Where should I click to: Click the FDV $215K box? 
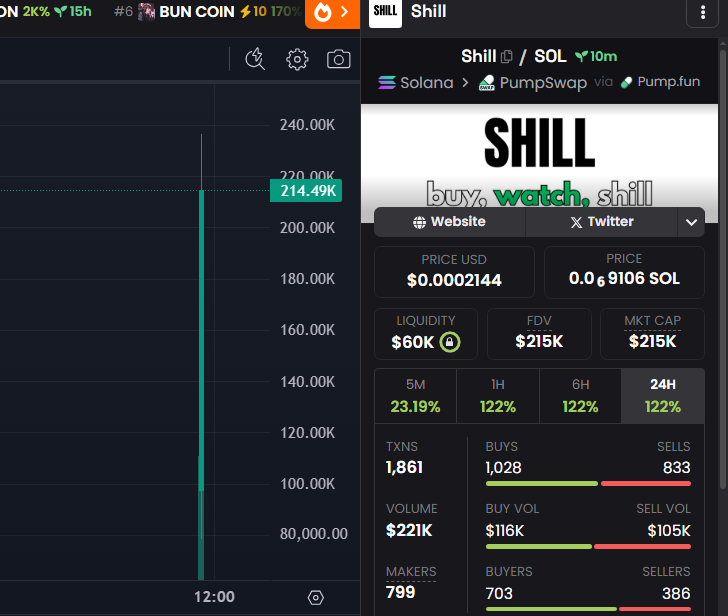tap(539, 334)
